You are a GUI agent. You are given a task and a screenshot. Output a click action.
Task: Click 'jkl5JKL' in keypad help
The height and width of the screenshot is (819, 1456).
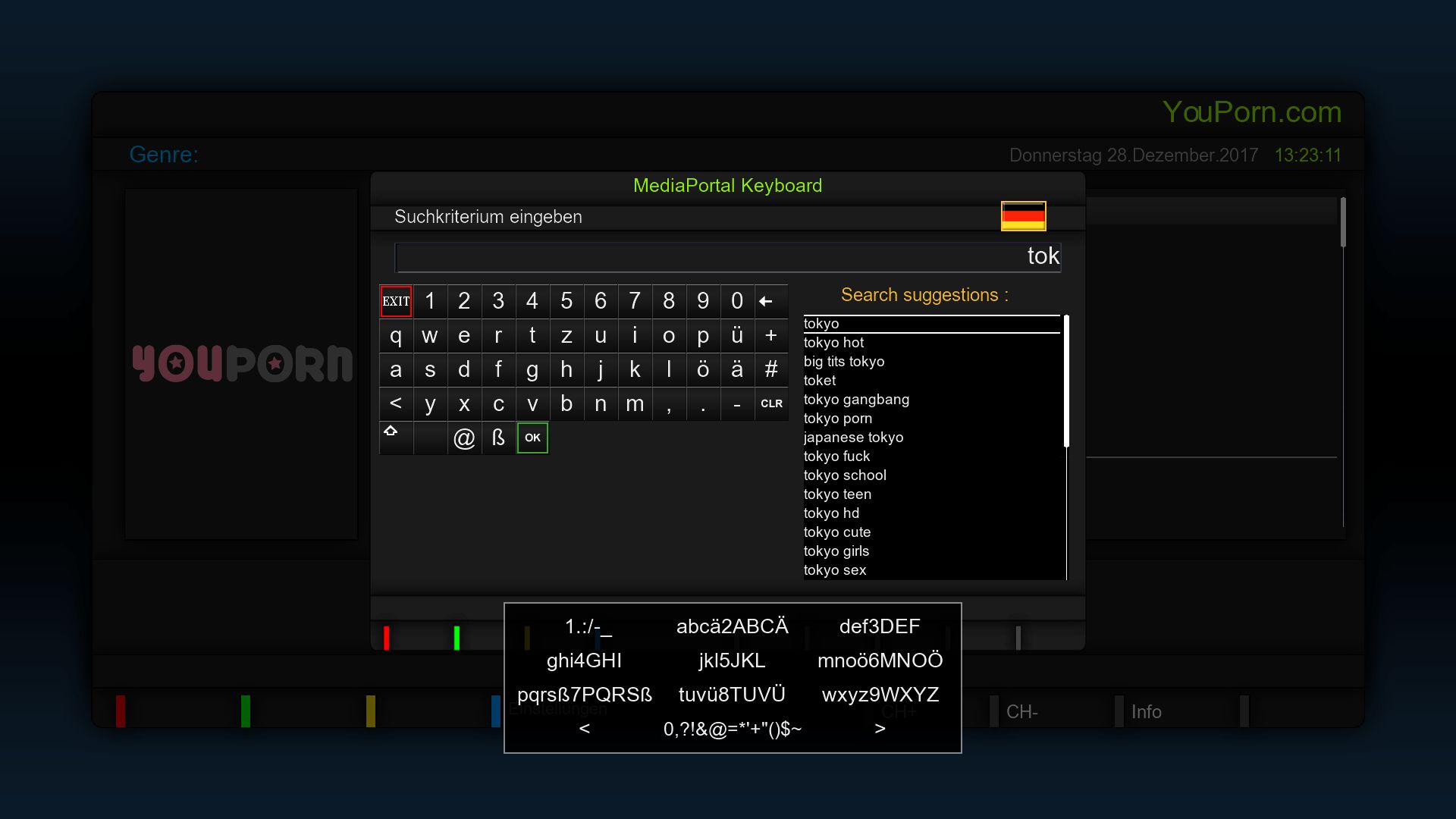click(732, 661)
